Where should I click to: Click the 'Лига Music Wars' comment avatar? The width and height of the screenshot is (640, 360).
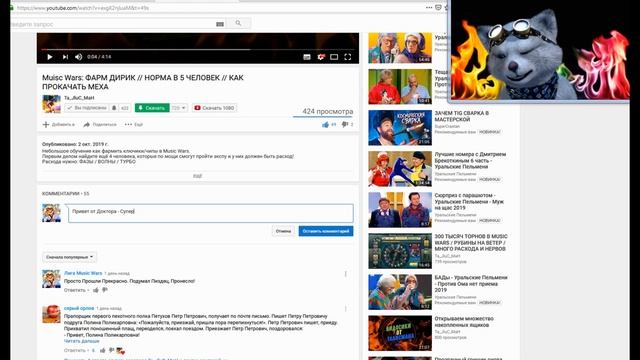[51, 279]
